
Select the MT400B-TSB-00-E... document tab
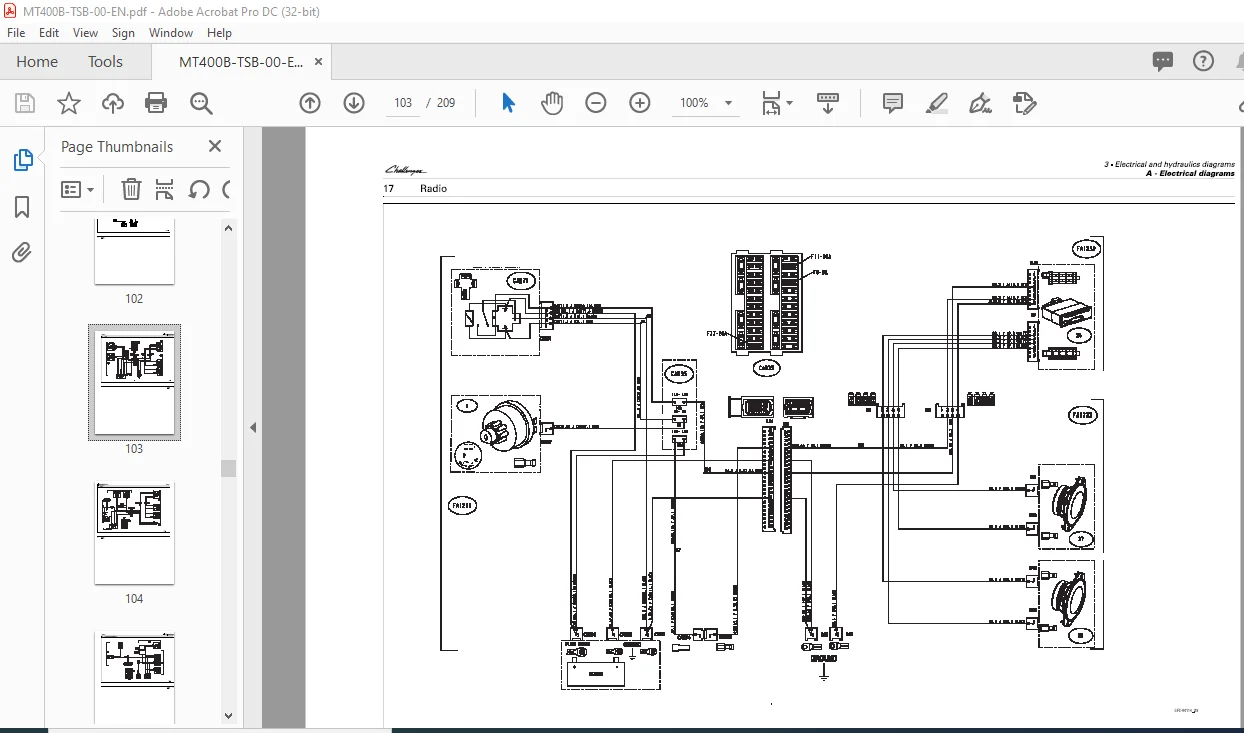pyautogui.click(x=241, y=62)
